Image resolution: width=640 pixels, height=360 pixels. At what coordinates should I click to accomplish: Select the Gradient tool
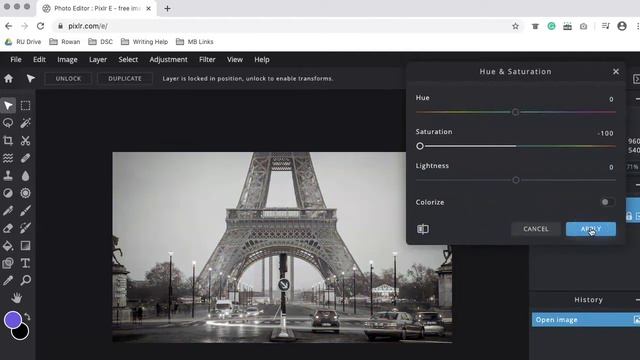(x=25, y=246)
